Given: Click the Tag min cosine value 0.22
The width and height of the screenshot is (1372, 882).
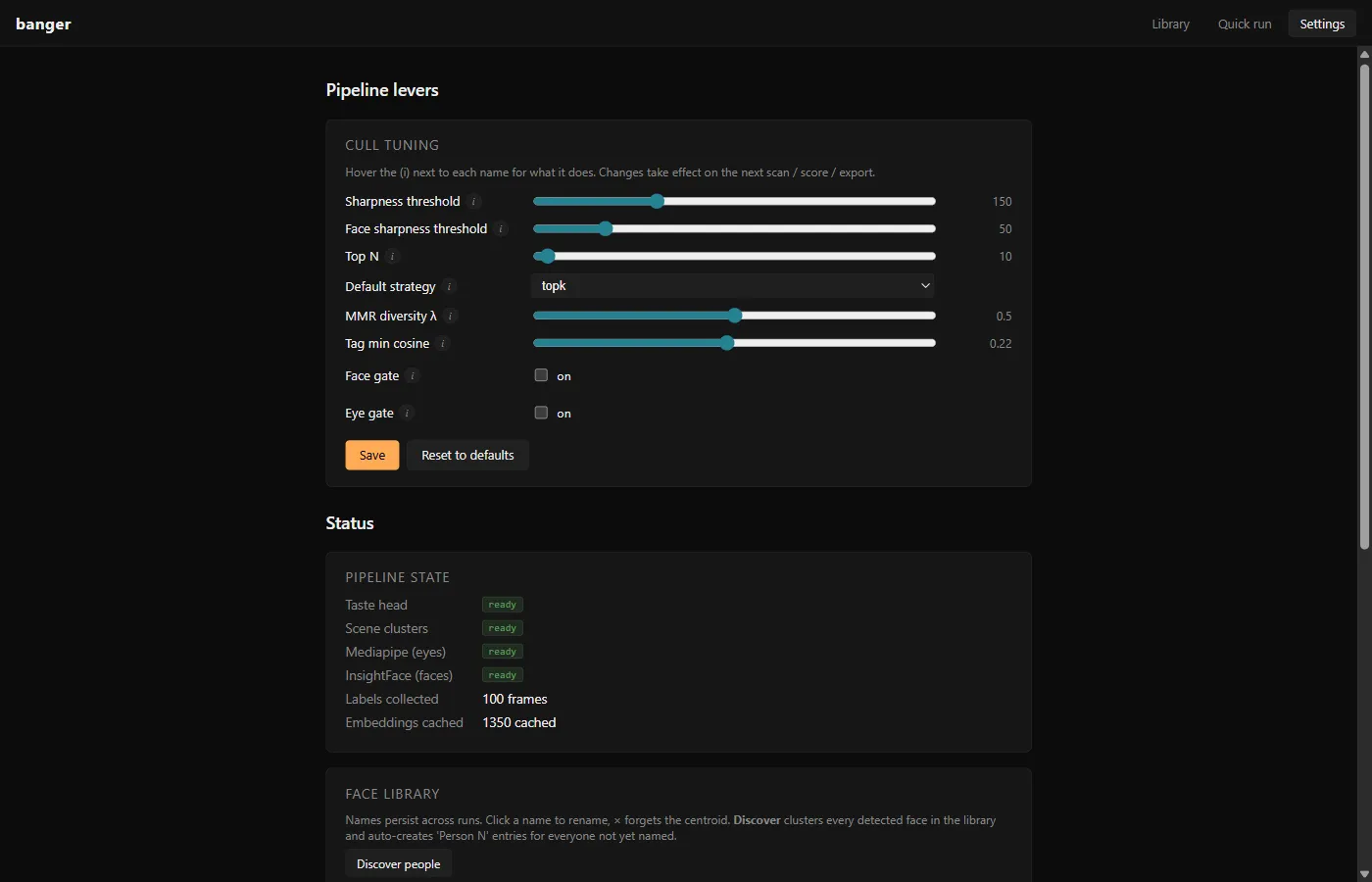Looking at the screenshot, I should click(x=1001, y=344).
